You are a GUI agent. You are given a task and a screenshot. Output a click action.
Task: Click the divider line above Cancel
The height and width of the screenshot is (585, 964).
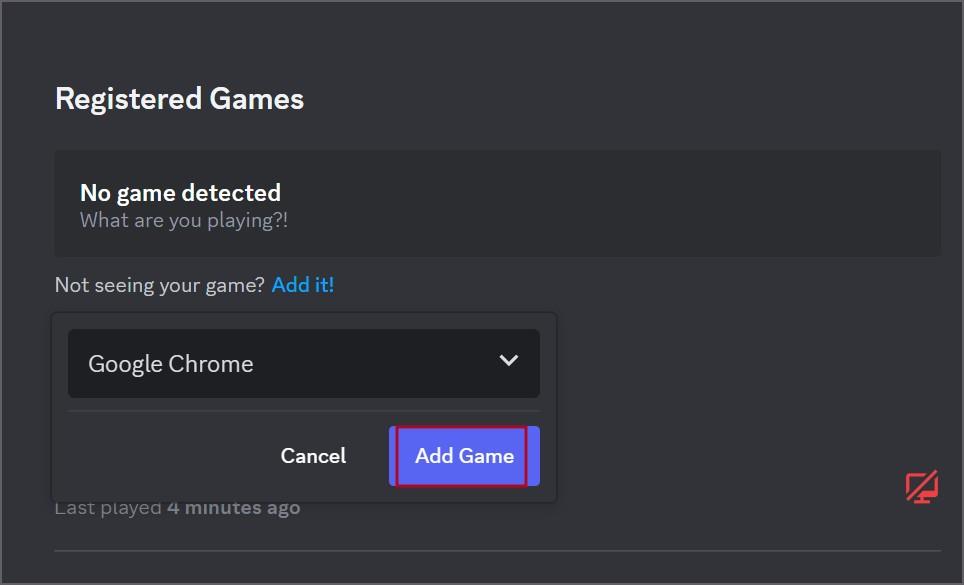click(x=304, y=411)
